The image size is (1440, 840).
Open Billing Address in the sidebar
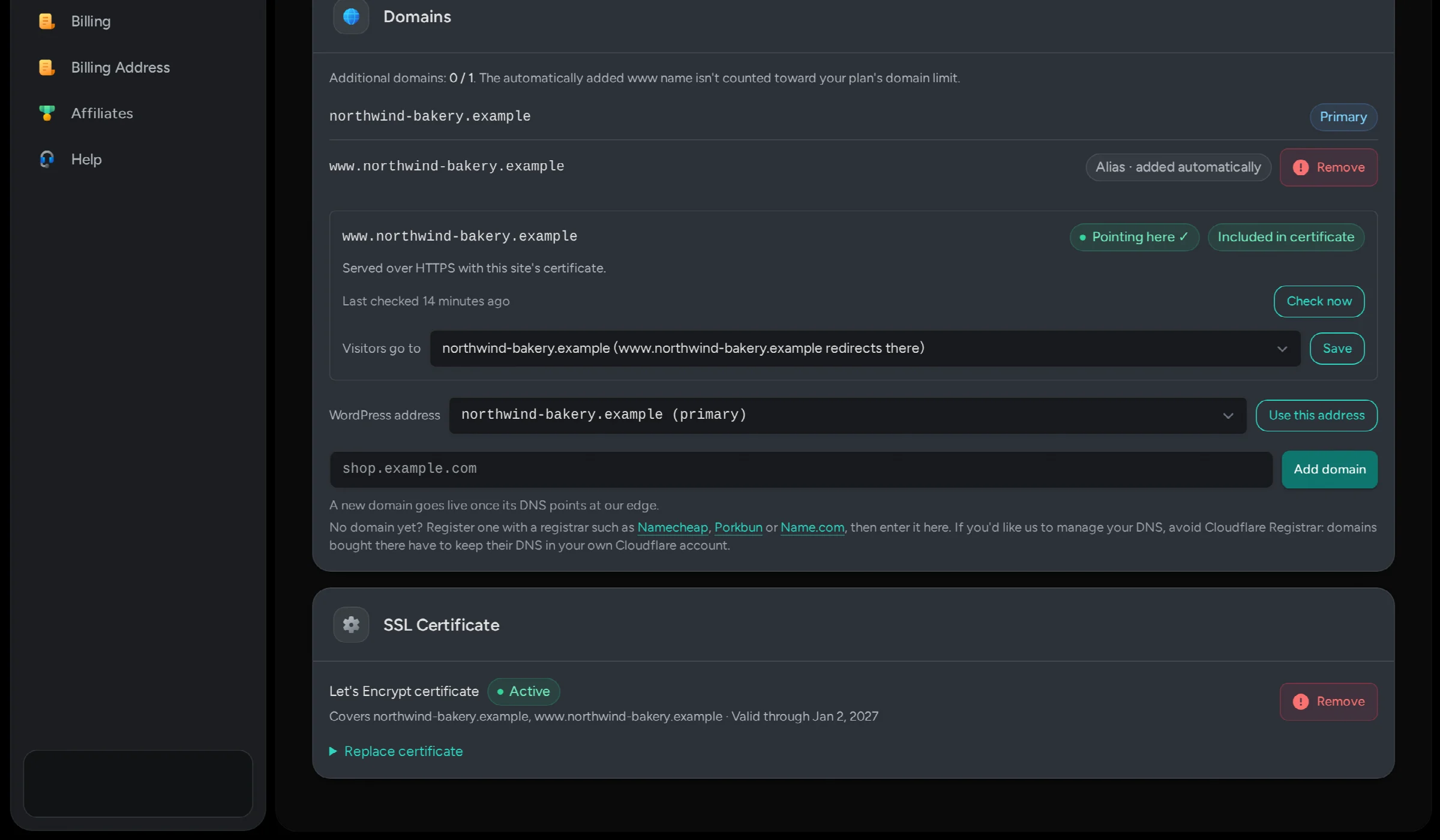[120, 67]
